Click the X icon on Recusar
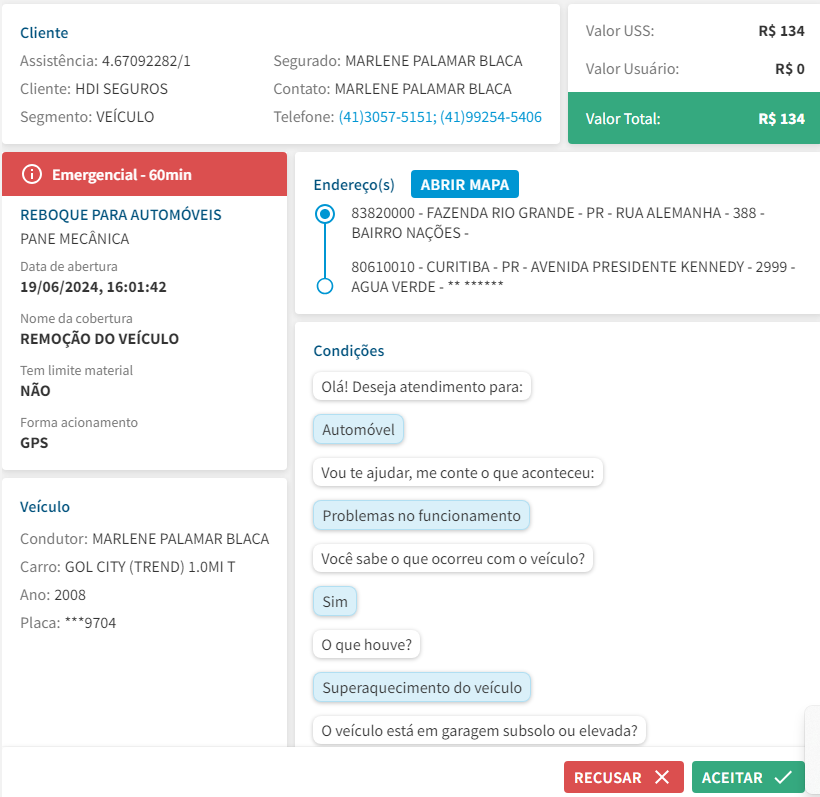The width and height of the screenshot is (820, 797). click(662, 777)
